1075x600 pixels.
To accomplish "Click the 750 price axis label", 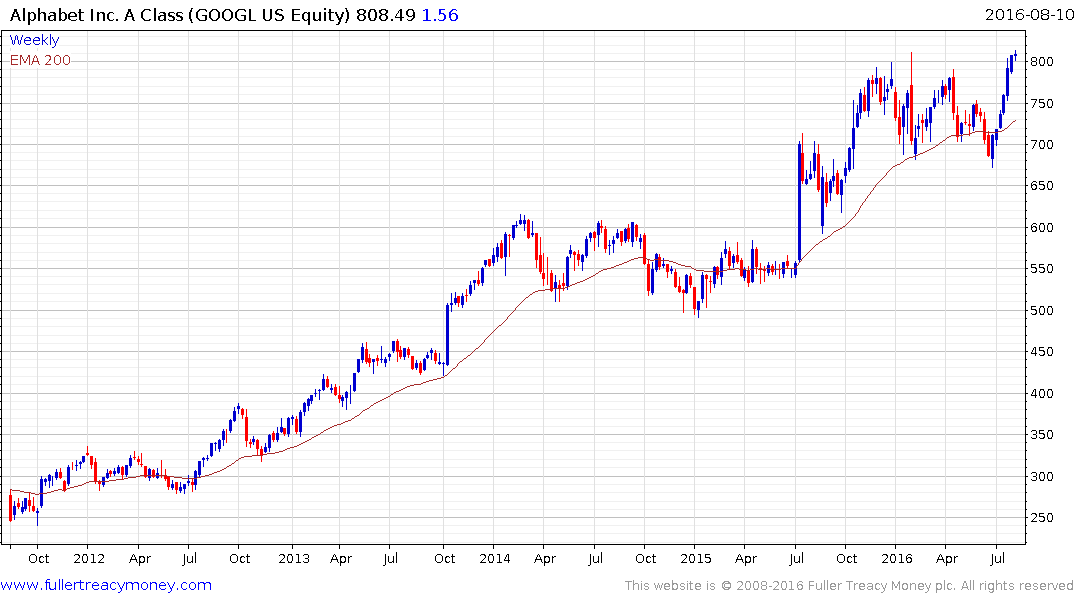I will tap(1042, 104).
